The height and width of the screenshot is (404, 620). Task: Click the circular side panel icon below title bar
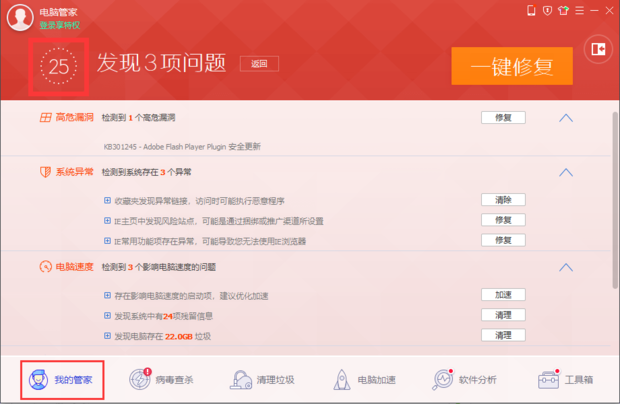tap(598, 49)
